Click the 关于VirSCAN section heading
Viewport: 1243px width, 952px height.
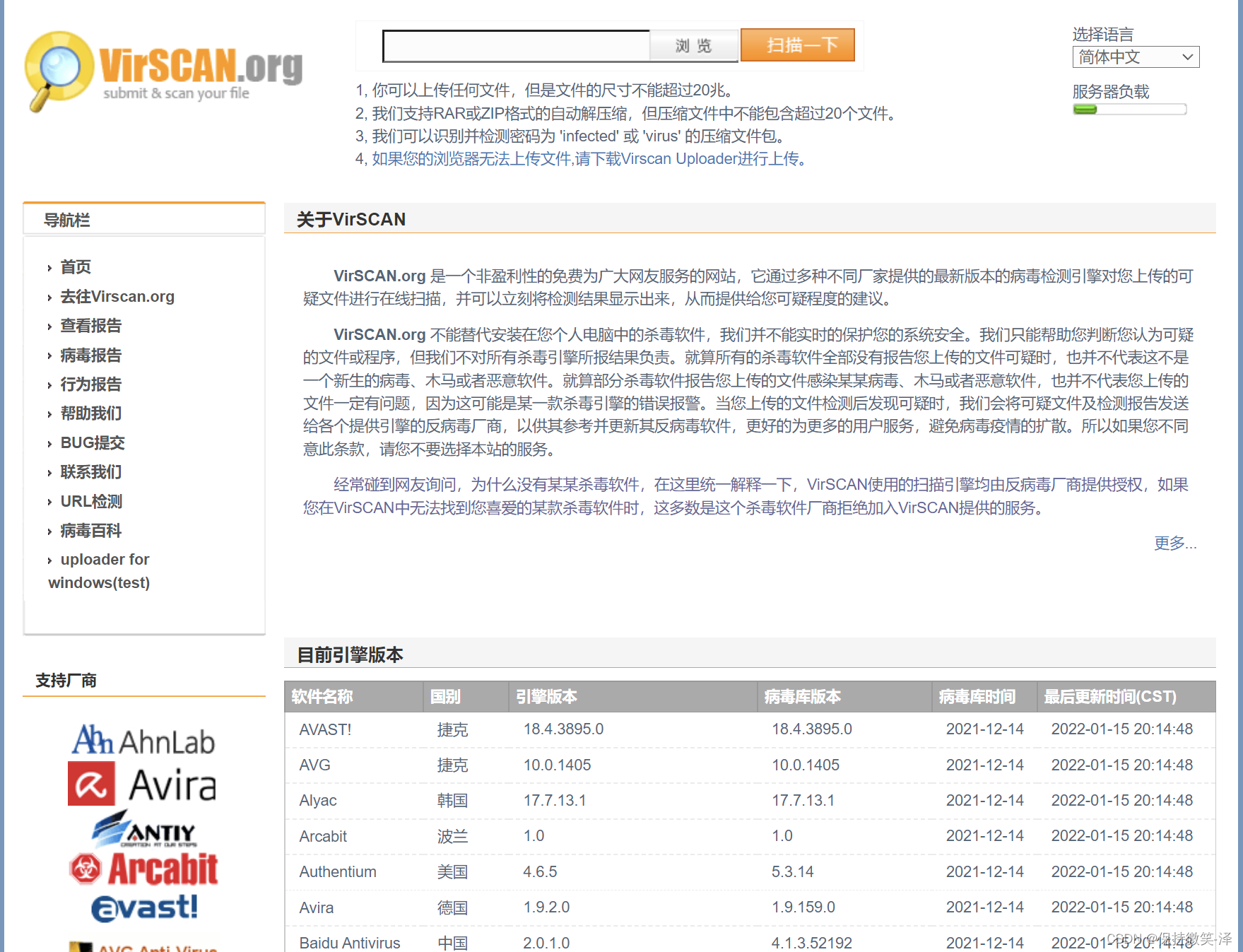click(x=351, y=220)
